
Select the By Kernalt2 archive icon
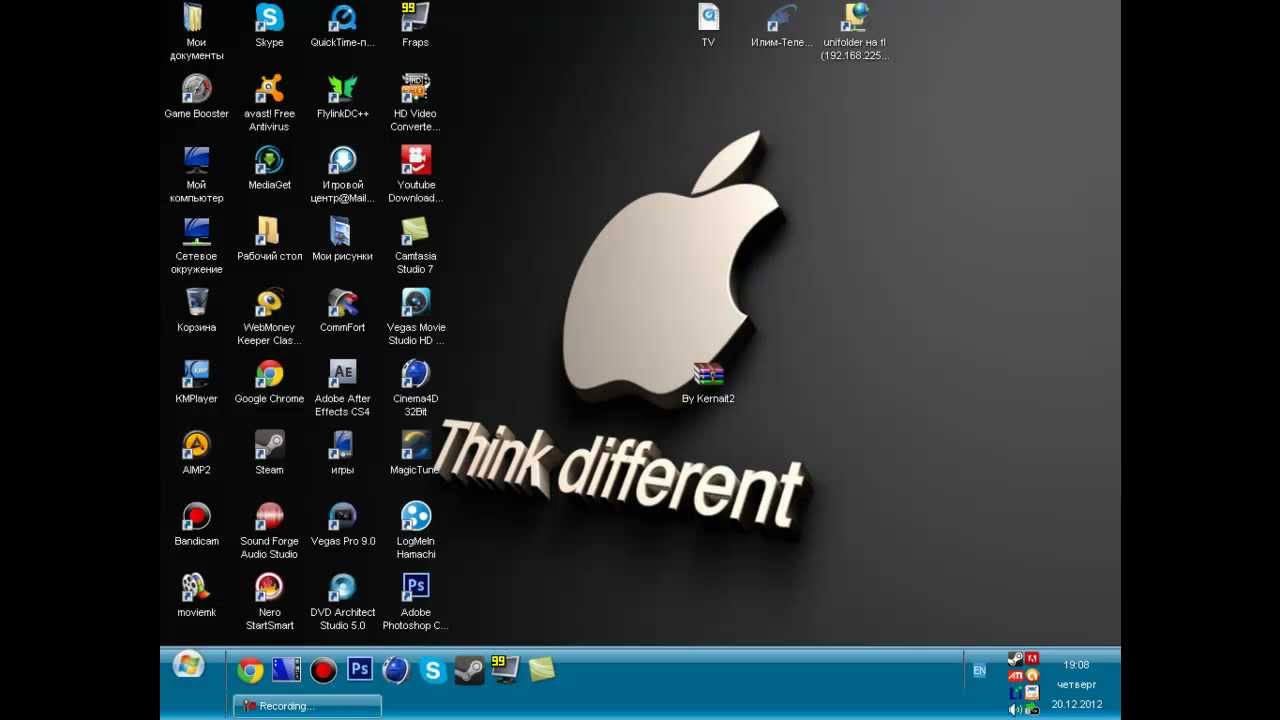coord(708,382)
